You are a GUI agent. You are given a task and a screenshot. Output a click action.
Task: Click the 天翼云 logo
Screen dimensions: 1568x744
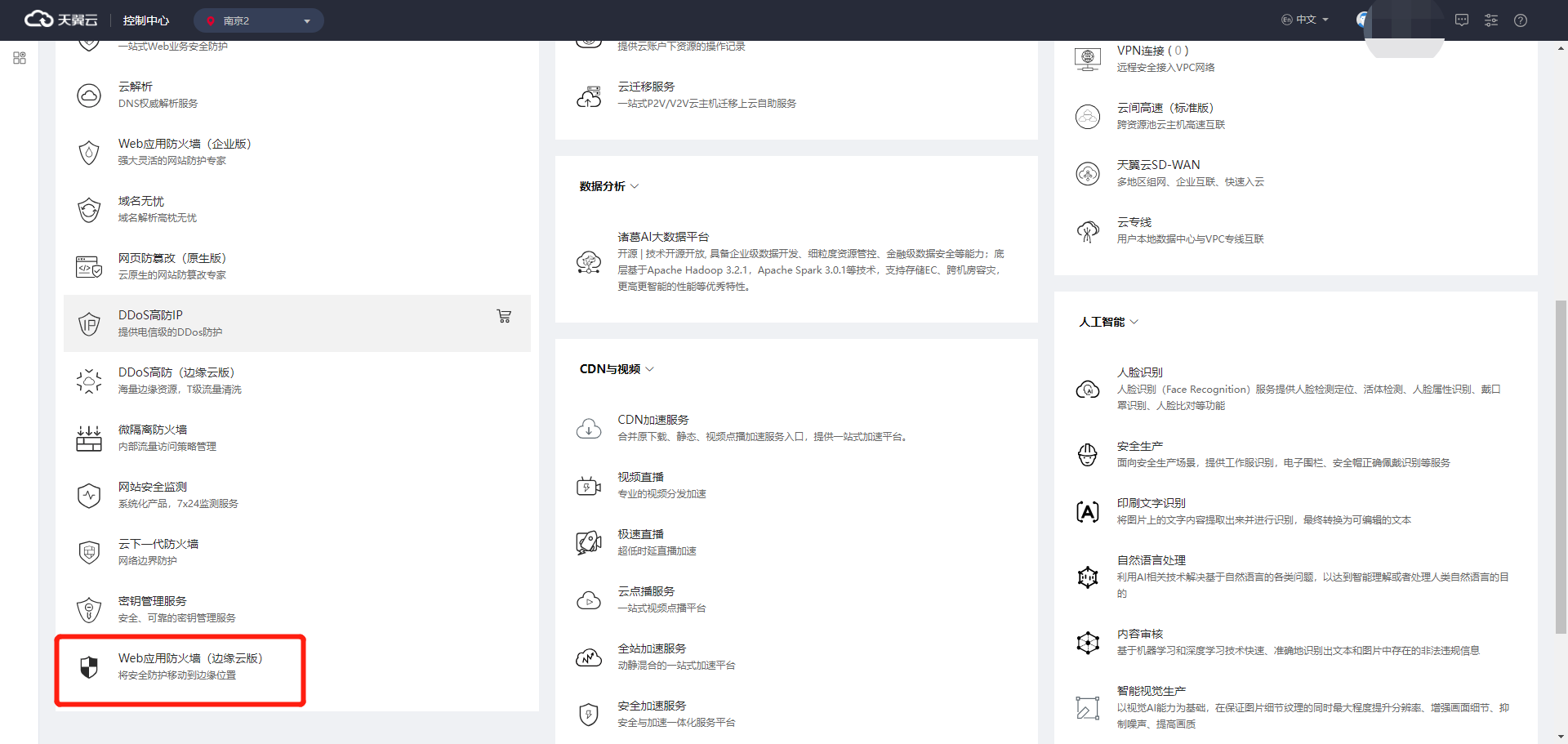pyautogui.click(x=61, y=20)
